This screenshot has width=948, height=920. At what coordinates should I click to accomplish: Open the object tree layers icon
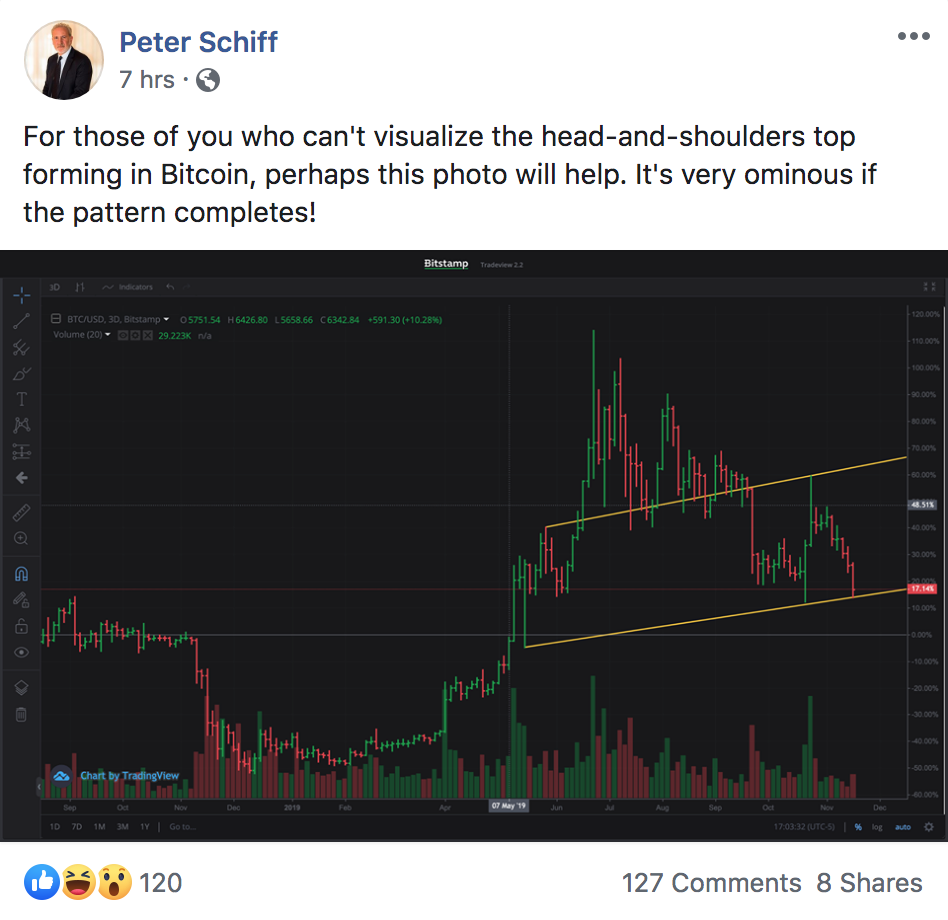tap(22, 688)
